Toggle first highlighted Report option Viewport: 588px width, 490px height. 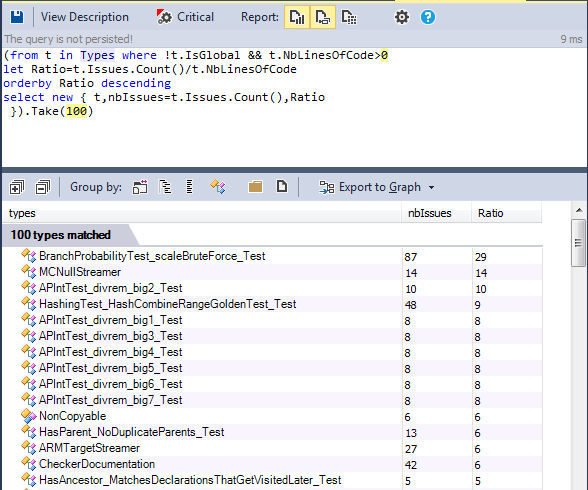[x=297, y=17]
